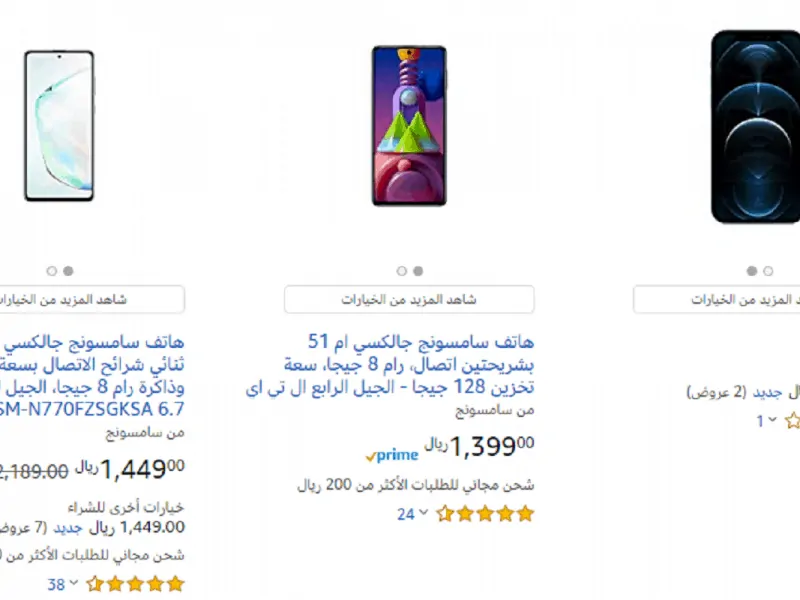This screenshot has width=800, height=600.
Task: Click the Prime badge icon beside 1,399 price
Action: pos(392,455)
